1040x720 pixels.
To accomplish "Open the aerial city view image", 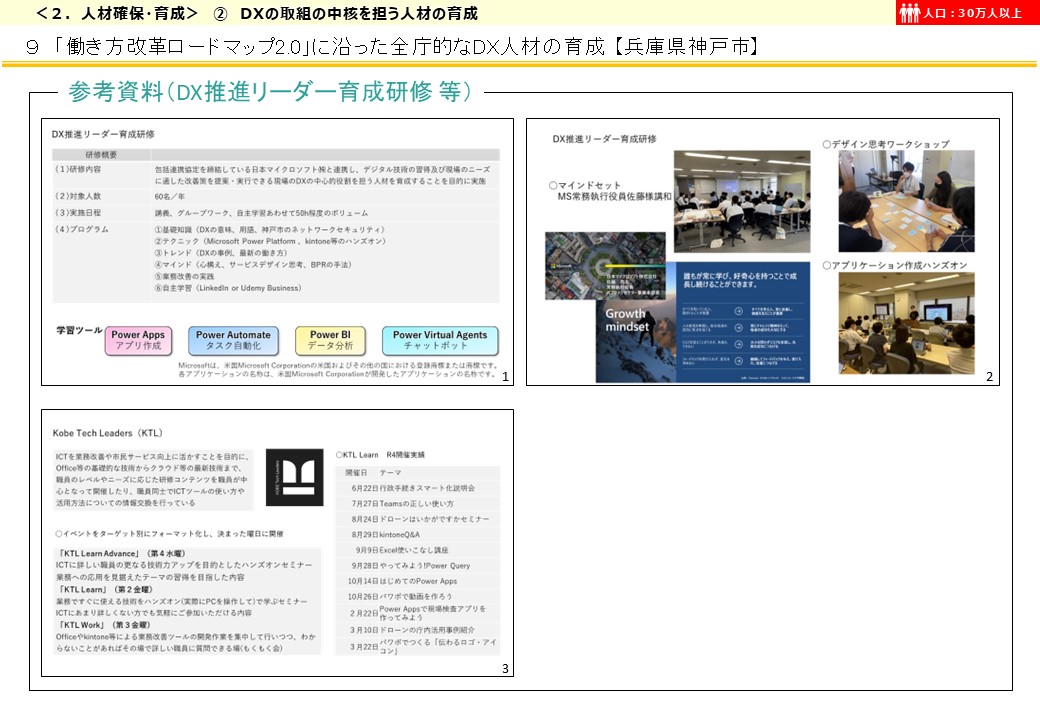I will (605, 266).
